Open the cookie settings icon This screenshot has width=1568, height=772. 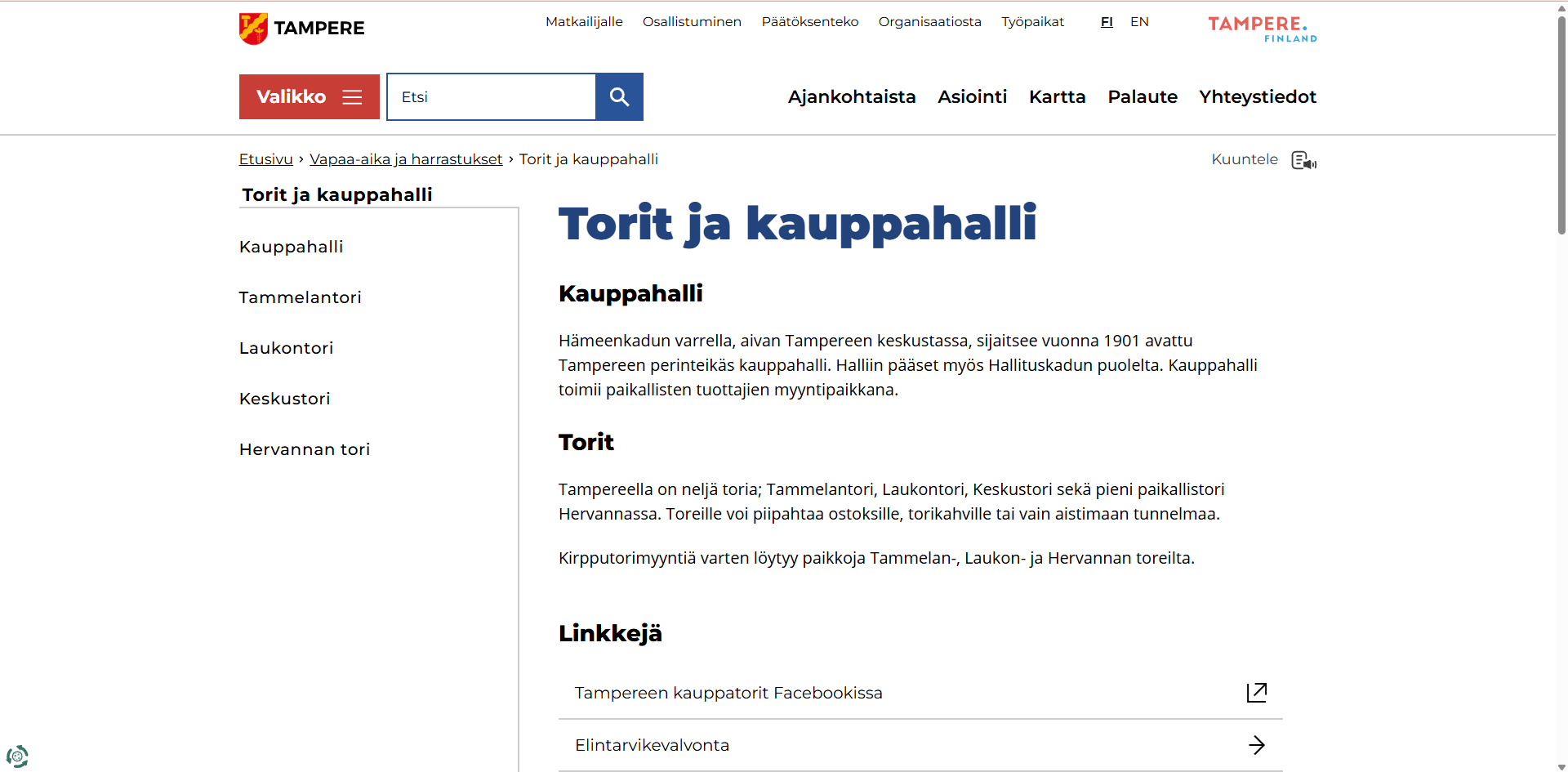pos(17,756)
